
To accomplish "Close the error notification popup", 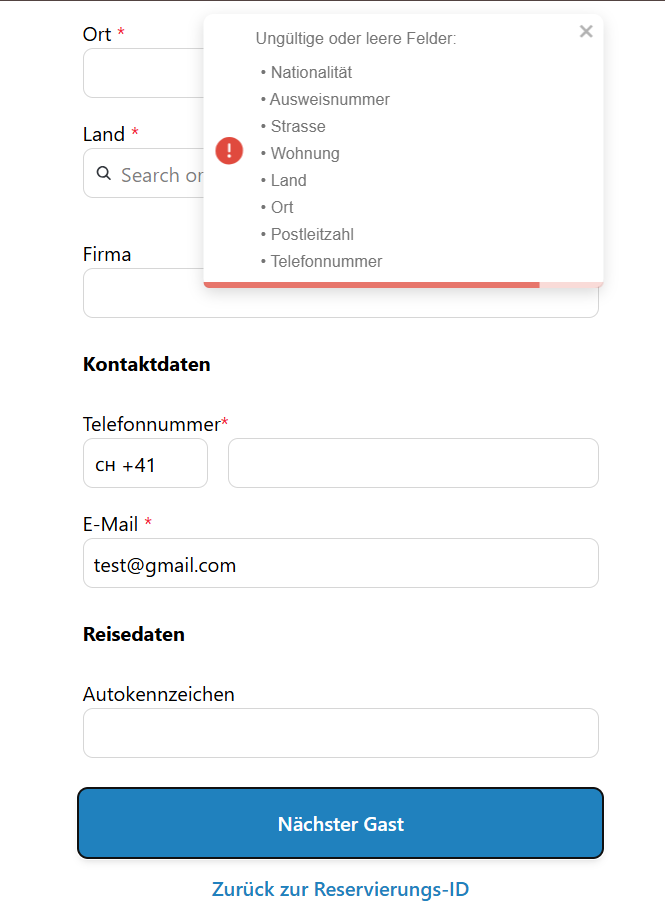I will click(586, 32).
